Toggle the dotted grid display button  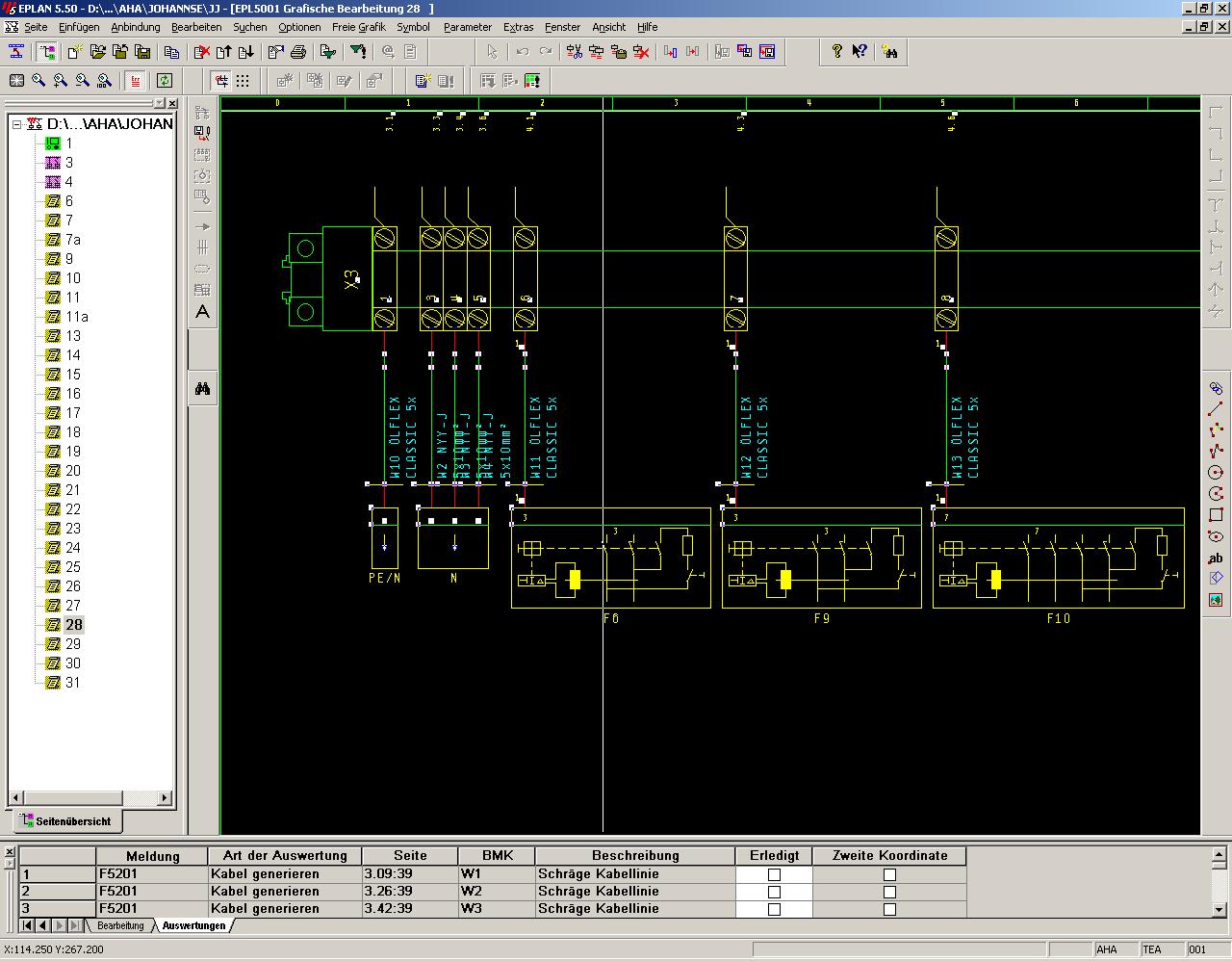click(x=243, y=81)
